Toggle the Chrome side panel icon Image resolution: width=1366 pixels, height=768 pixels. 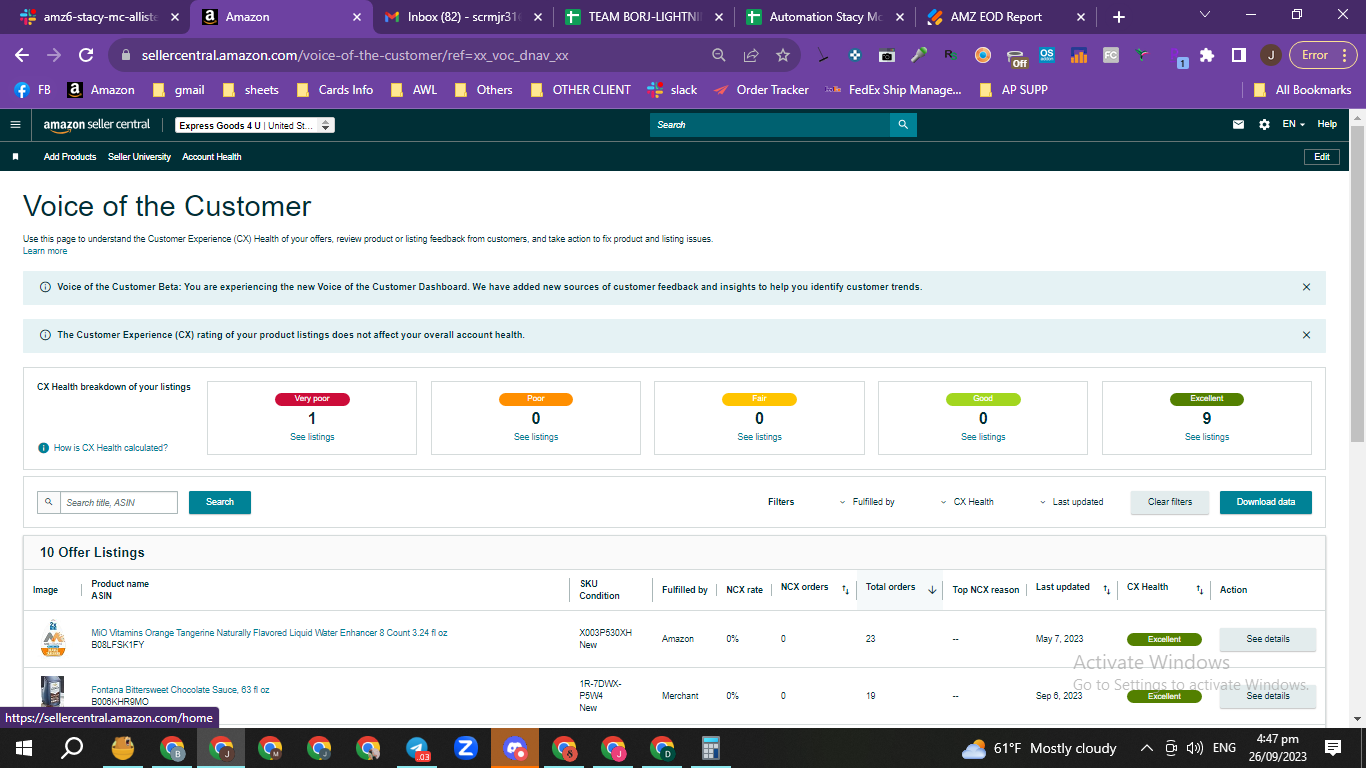[x=1238, y=55]
